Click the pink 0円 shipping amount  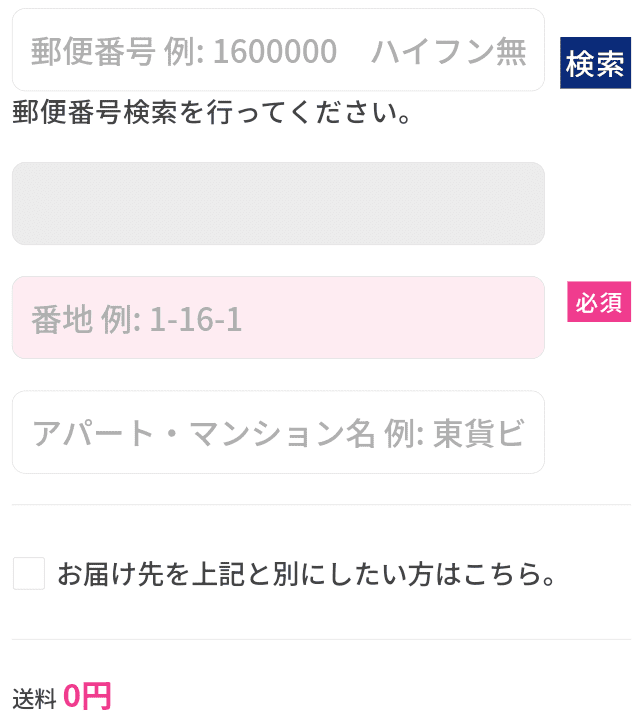(x=87, y=696)
